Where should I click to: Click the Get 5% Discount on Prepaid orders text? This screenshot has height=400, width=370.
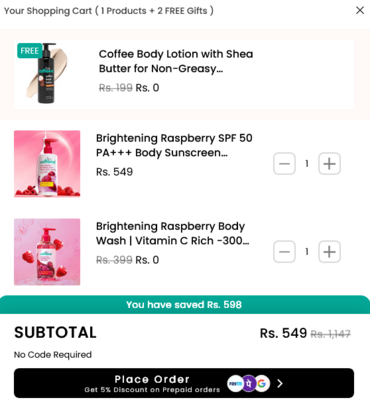pyautogui.click(x=152, y=390)
